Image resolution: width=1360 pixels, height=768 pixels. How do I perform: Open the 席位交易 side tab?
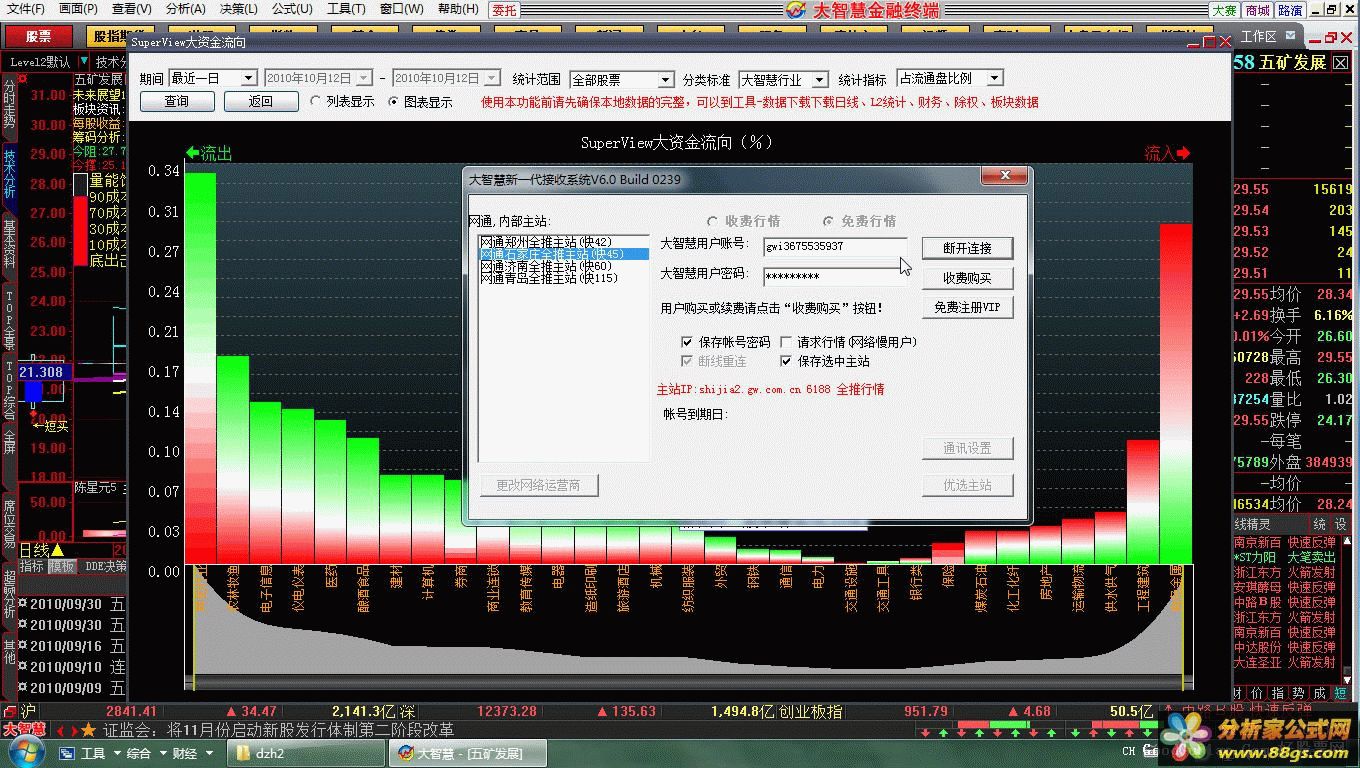point(9,523)
